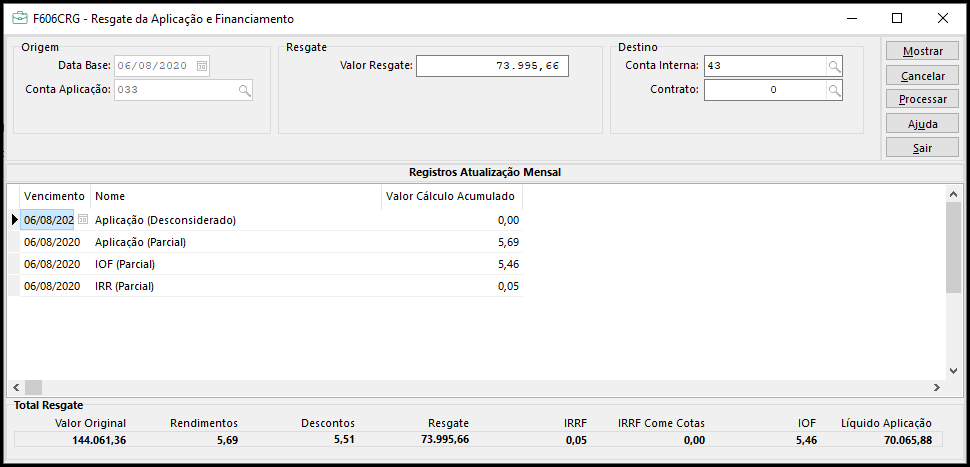Select row IRR (Parcial)
970x467 pixels.
click(x=271, y=286)
